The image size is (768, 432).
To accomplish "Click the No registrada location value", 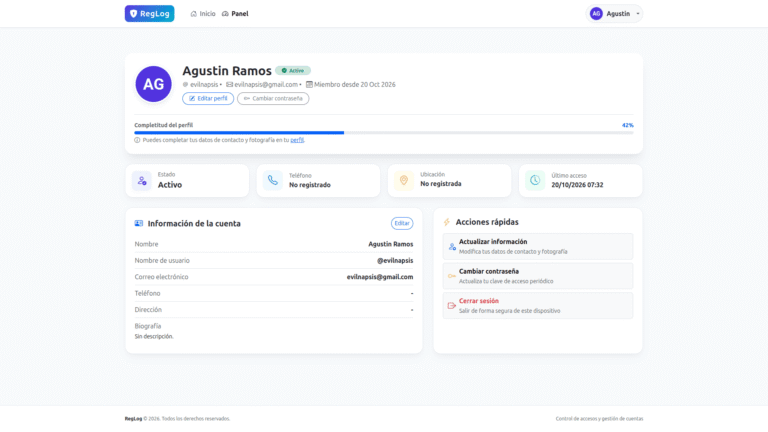I will (441, 184).
